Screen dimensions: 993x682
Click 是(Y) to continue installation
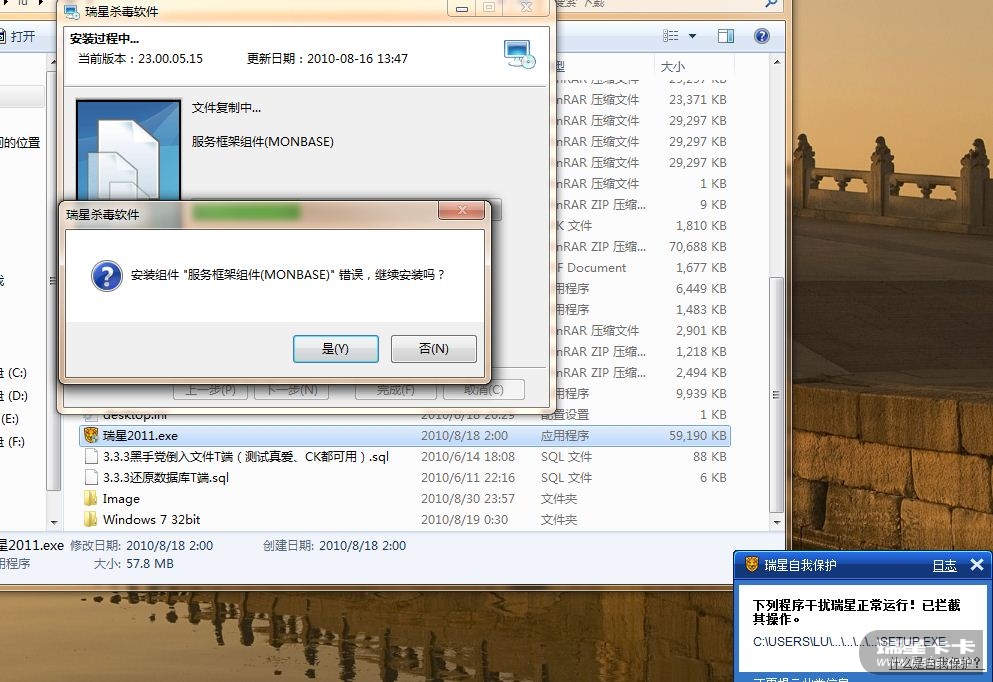click(x=336, y=349)
